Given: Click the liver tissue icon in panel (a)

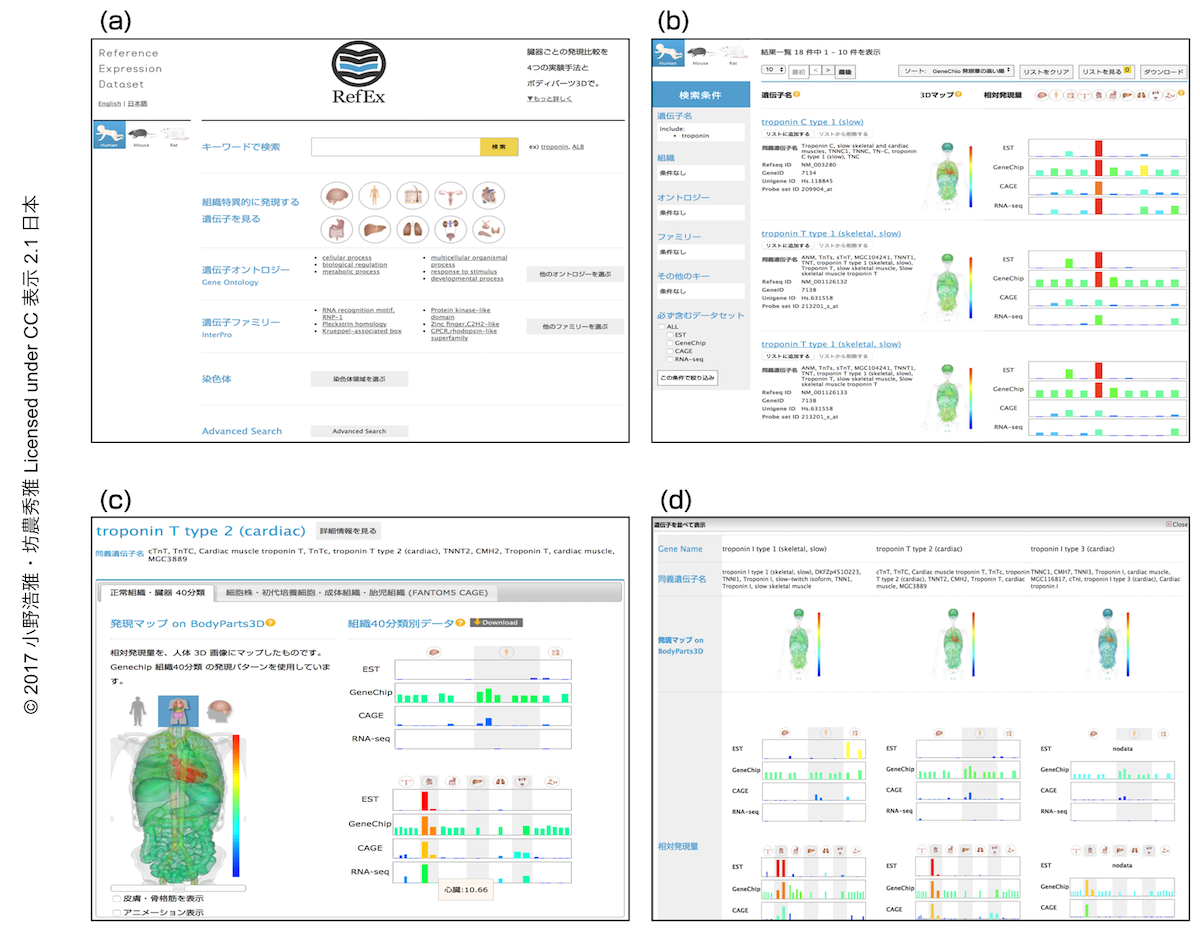Looking at the screenshot, I should (375, 229).
